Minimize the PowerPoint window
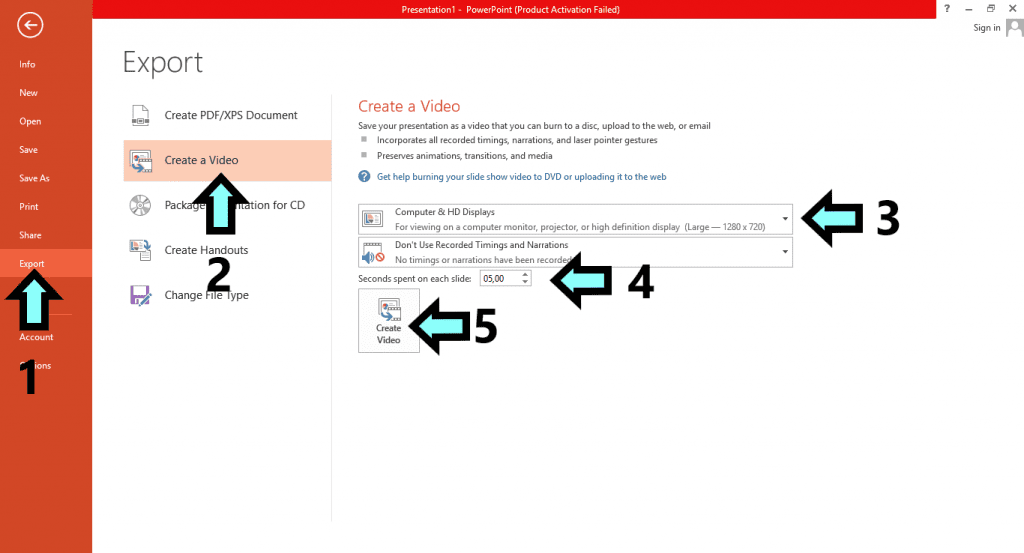This screenshot has width=1024, height=553. pos(968,8)
